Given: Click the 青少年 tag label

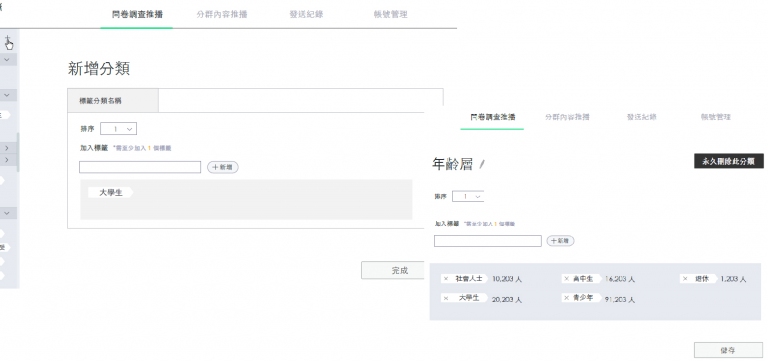Looking at the screenshot, I should [x=583, y=298].
